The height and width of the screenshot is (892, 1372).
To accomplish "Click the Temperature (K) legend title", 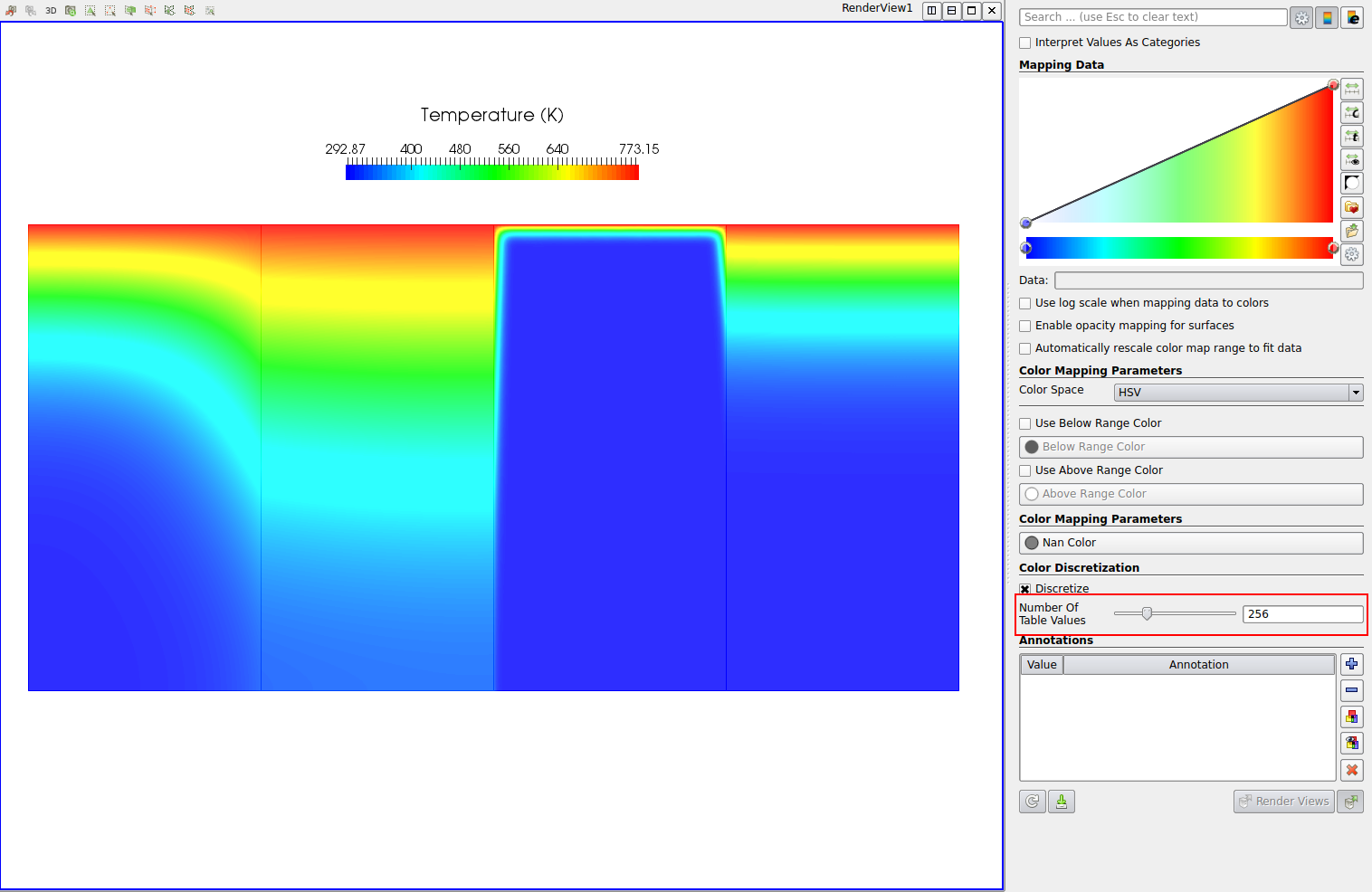I will (491, 115).
